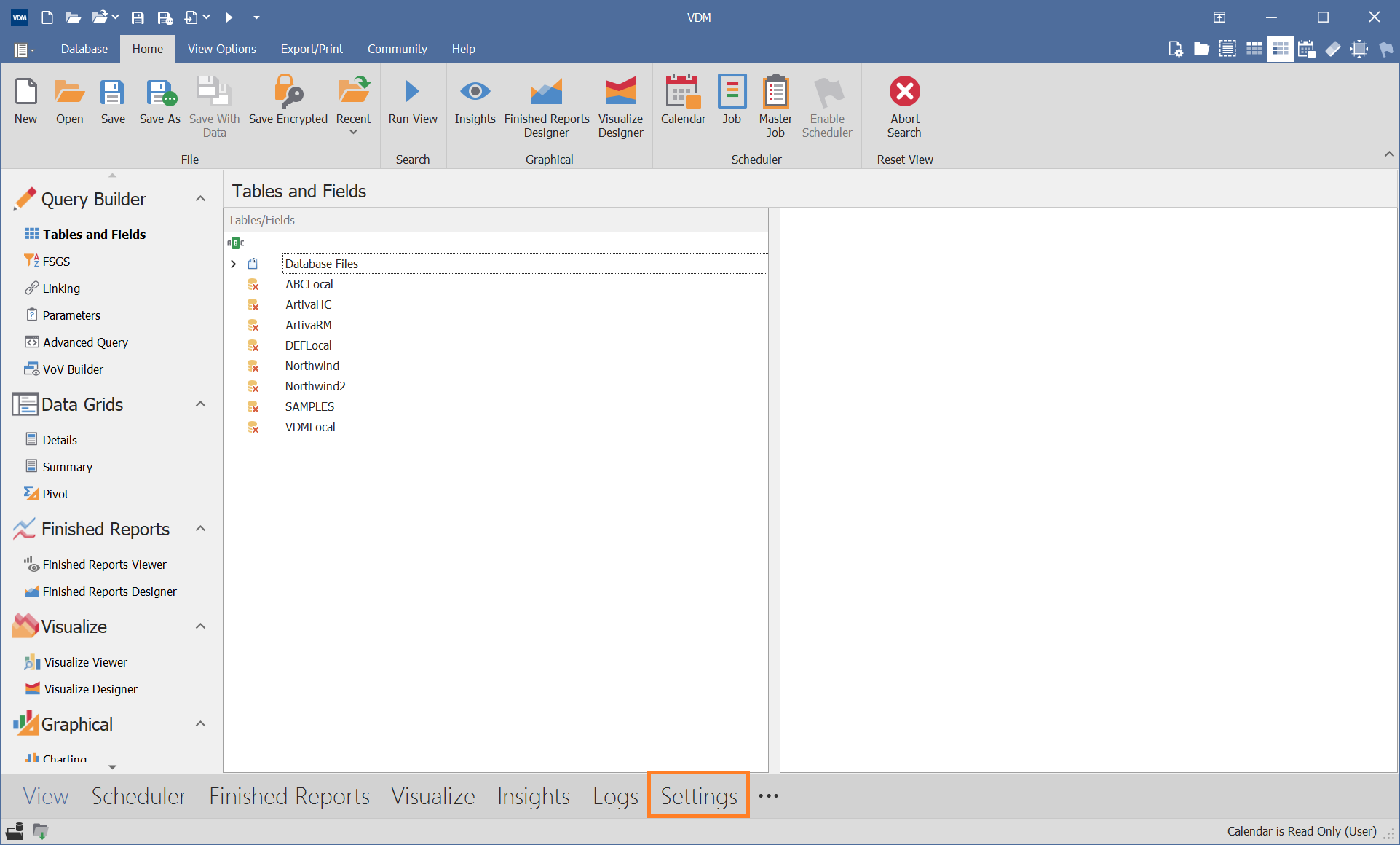
Task: Collapse the Graphical section
Action: (200, 724)
